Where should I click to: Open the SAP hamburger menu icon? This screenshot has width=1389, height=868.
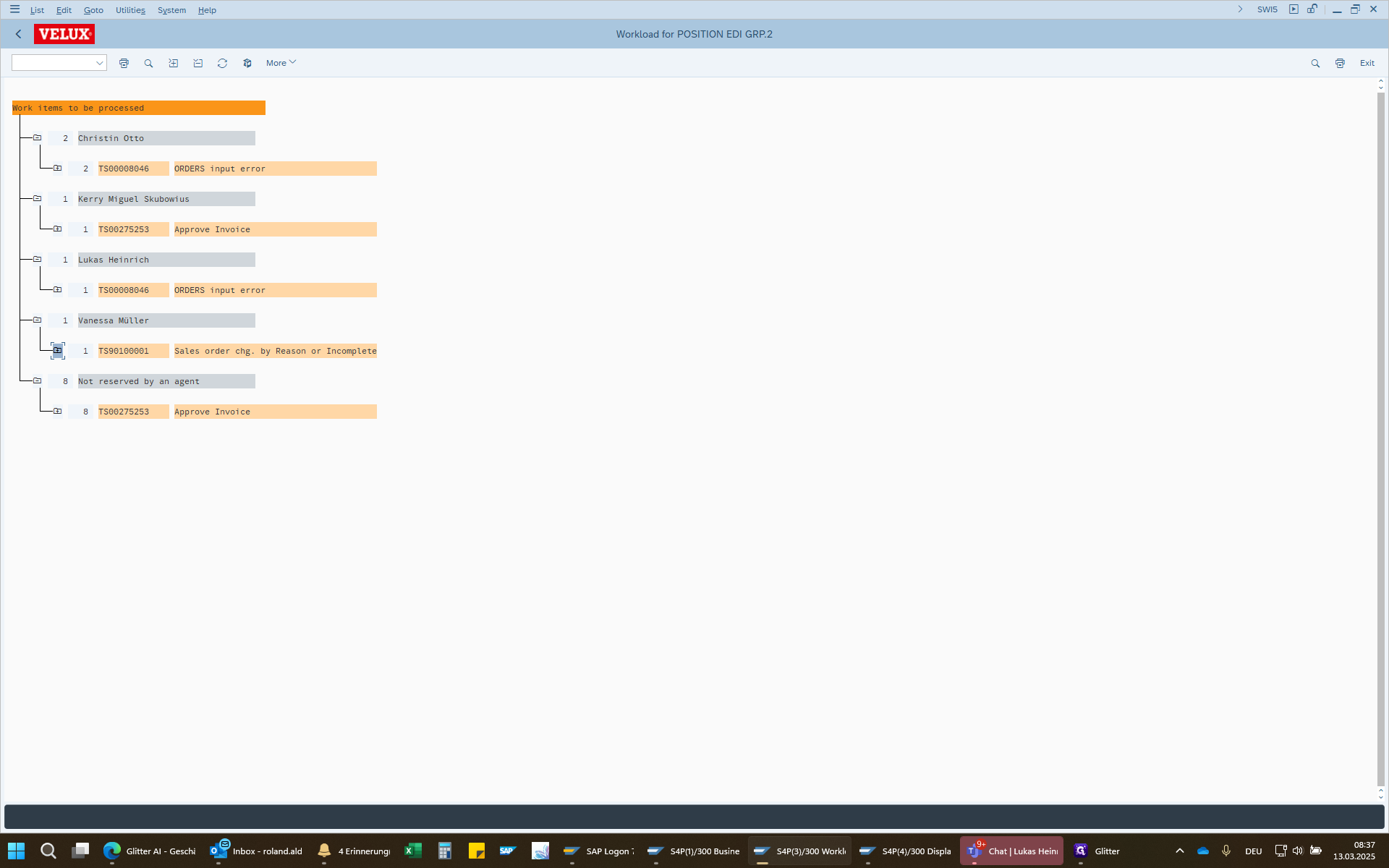click(14, 9)
